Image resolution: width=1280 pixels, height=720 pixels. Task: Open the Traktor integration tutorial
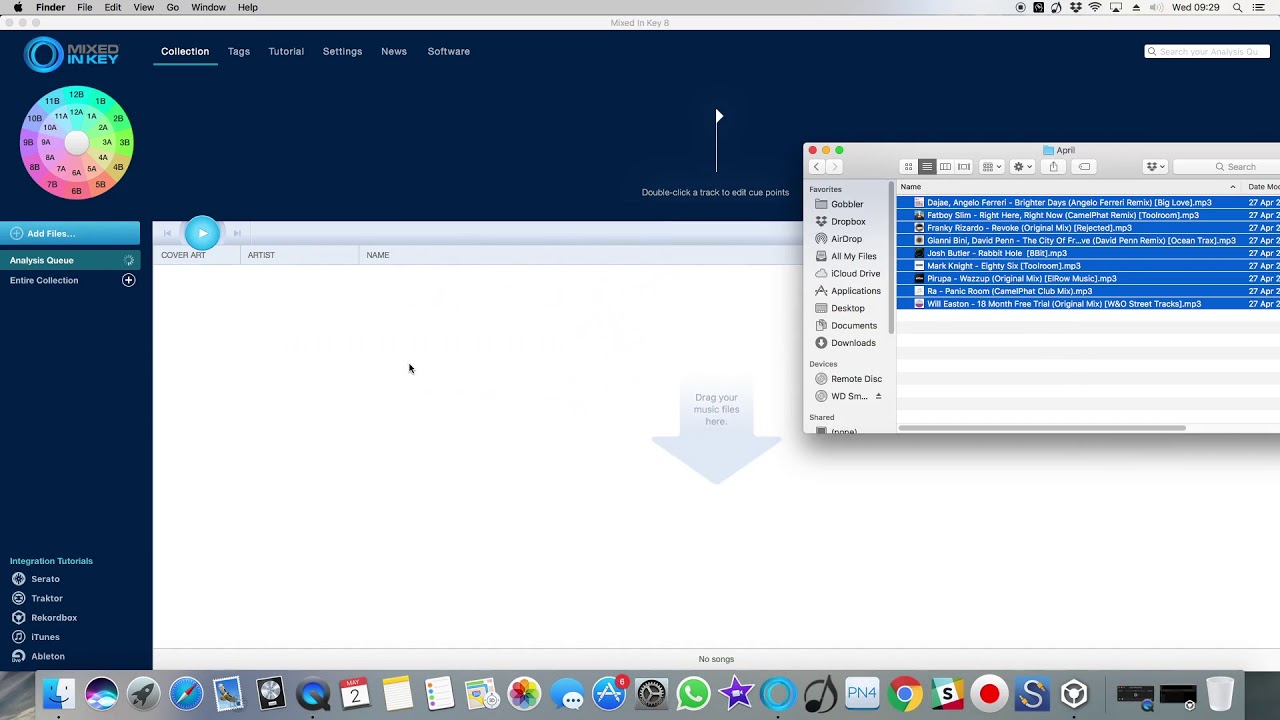click(x=37, y=598)
